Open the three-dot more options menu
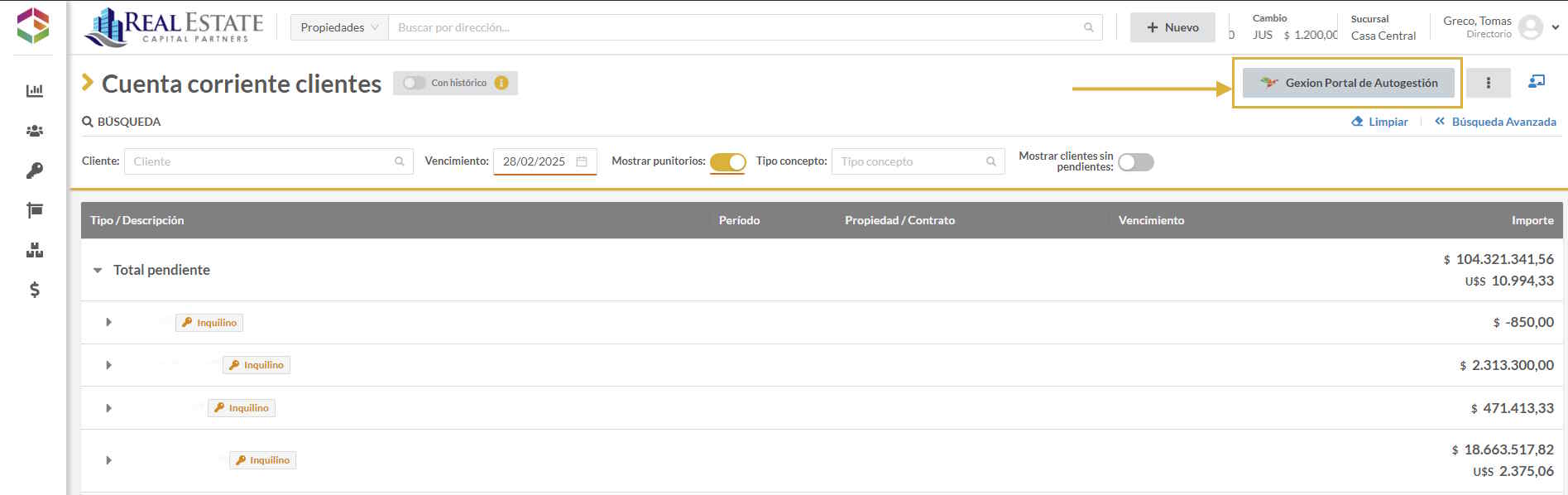The image size is (1568, 495). 1488,83
